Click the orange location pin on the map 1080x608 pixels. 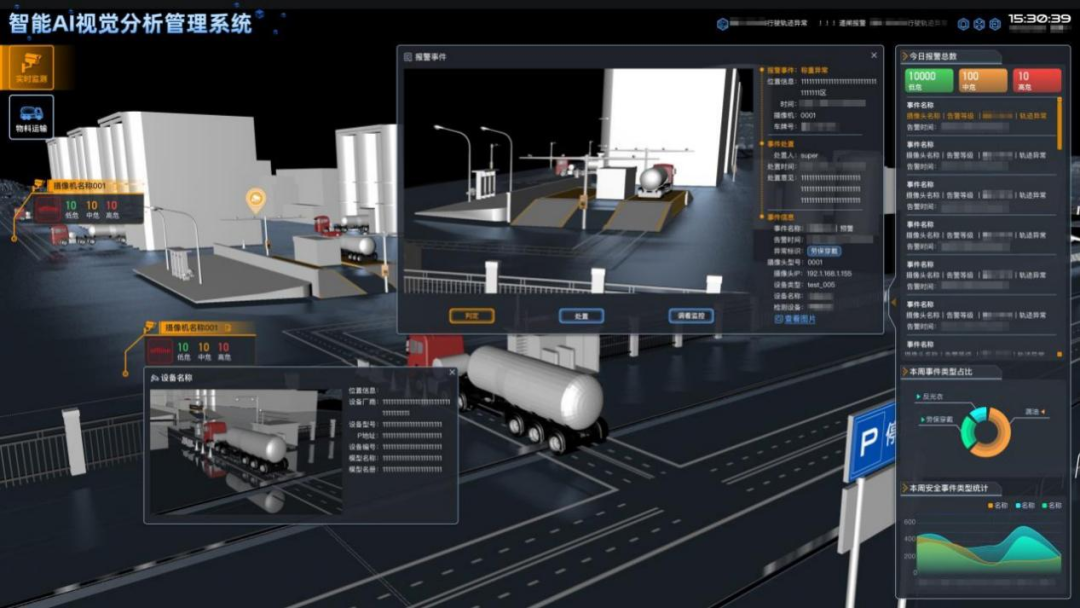[x=256, y=201]
